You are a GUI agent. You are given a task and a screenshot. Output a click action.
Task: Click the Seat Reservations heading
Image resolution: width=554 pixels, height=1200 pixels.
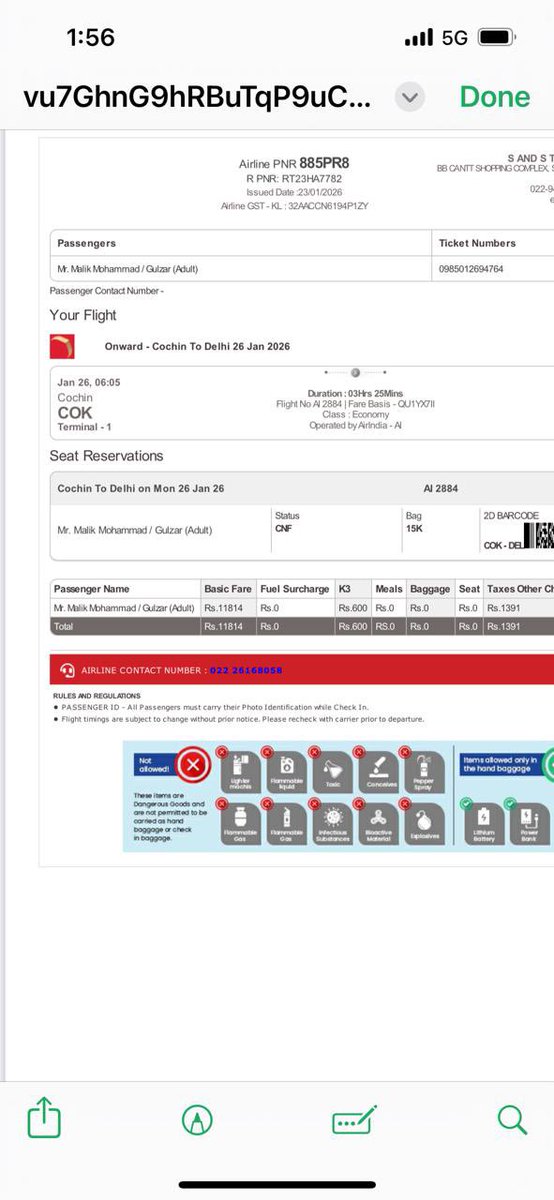click(106, 456)
